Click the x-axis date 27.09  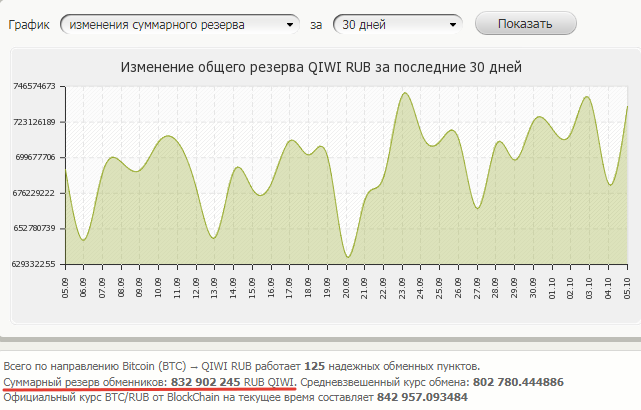click(477, 288)
